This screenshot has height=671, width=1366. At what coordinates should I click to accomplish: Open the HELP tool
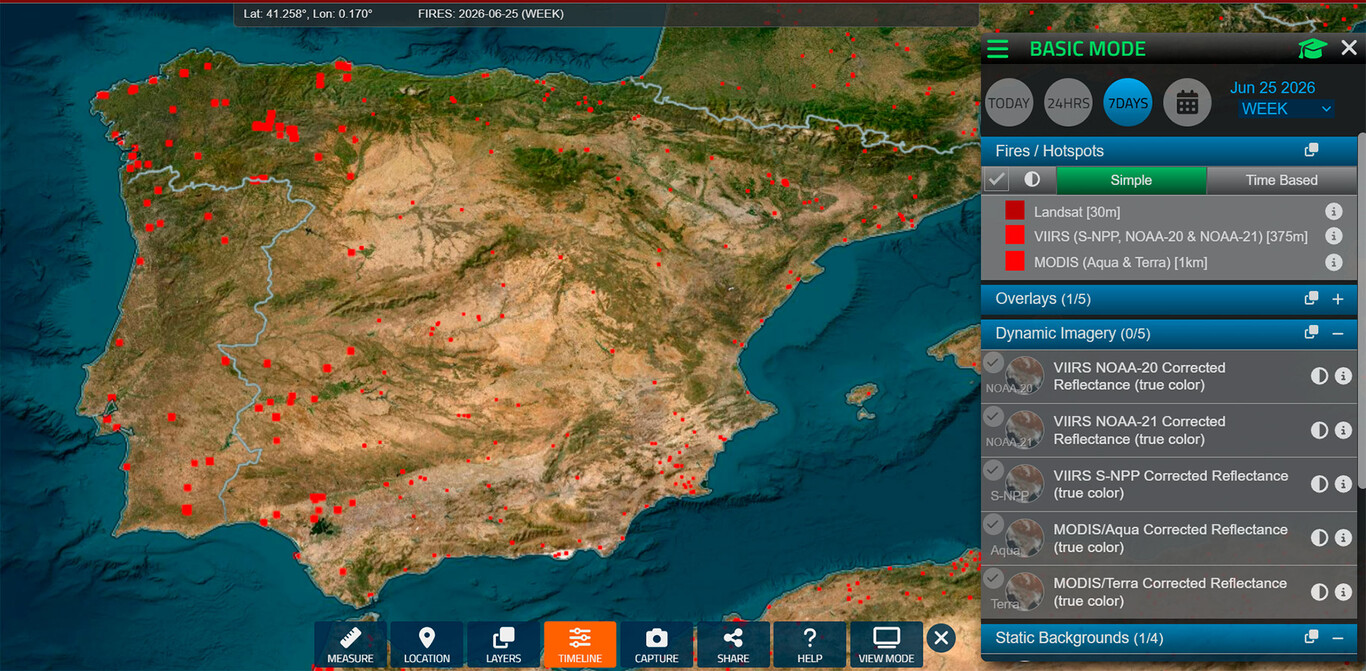(x=810, y=645)
